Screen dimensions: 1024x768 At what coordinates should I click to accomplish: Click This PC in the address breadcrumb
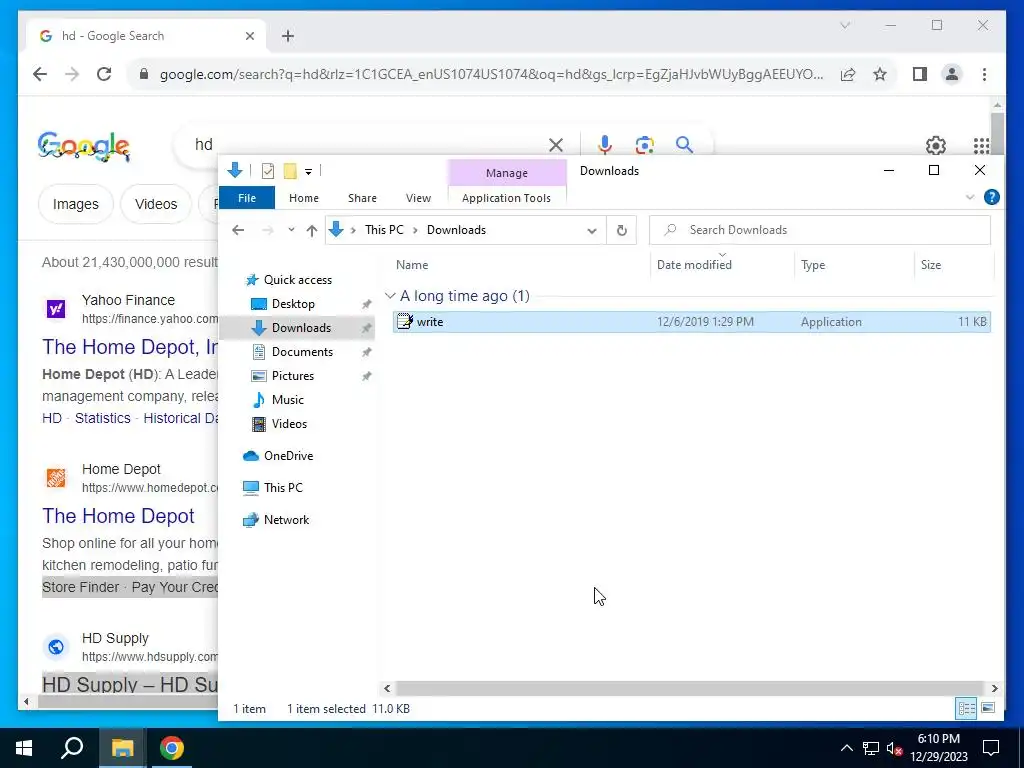tap(384, 230)
